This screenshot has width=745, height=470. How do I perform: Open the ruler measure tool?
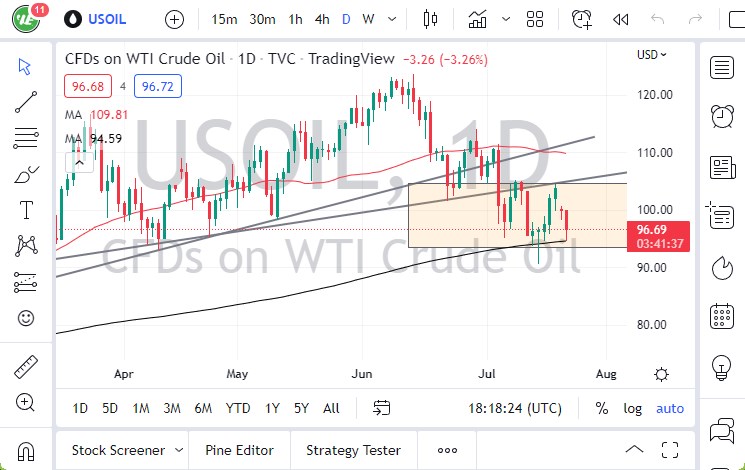coord(27,367)
